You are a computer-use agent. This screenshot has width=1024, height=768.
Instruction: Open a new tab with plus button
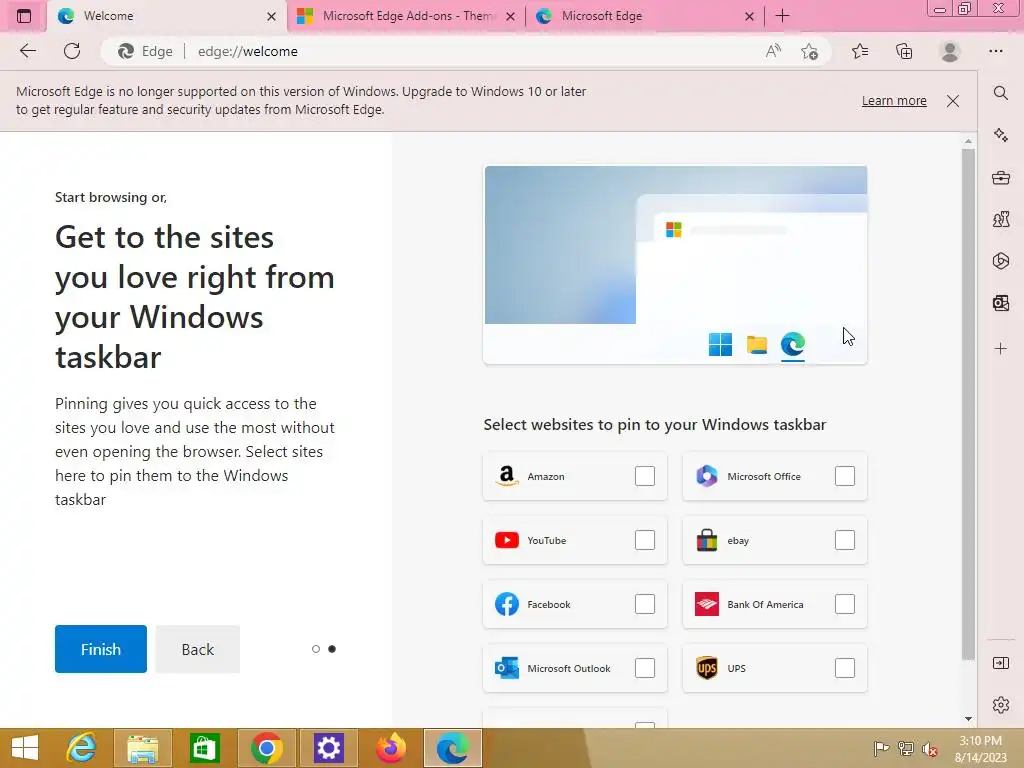point(782,16)
